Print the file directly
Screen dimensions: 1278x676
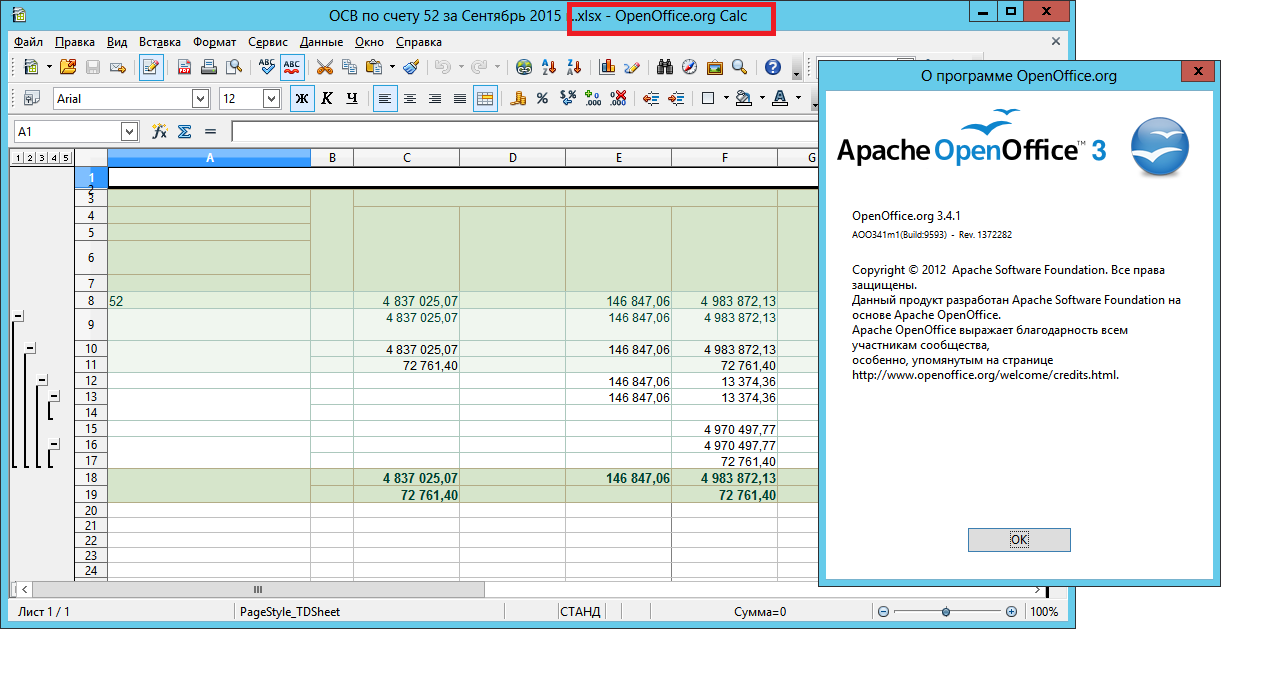[209, 67]
